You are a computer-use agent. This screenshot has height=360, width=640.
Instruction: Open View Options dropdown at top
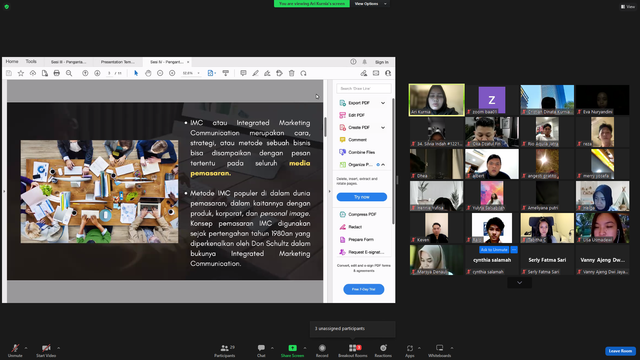click(370, 4)
